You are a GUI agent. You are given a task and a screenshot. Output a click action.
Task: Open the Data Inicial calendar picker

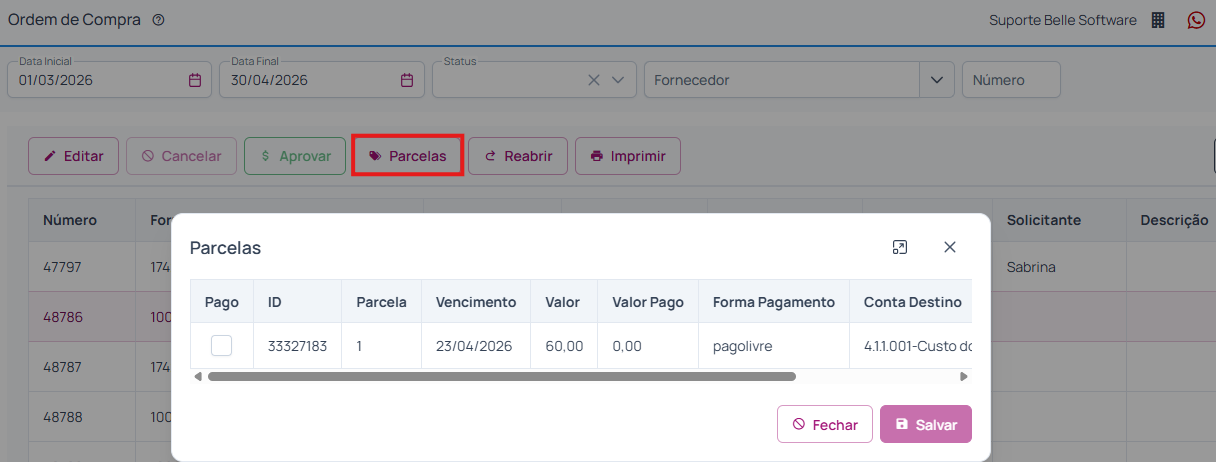(195, 80)
